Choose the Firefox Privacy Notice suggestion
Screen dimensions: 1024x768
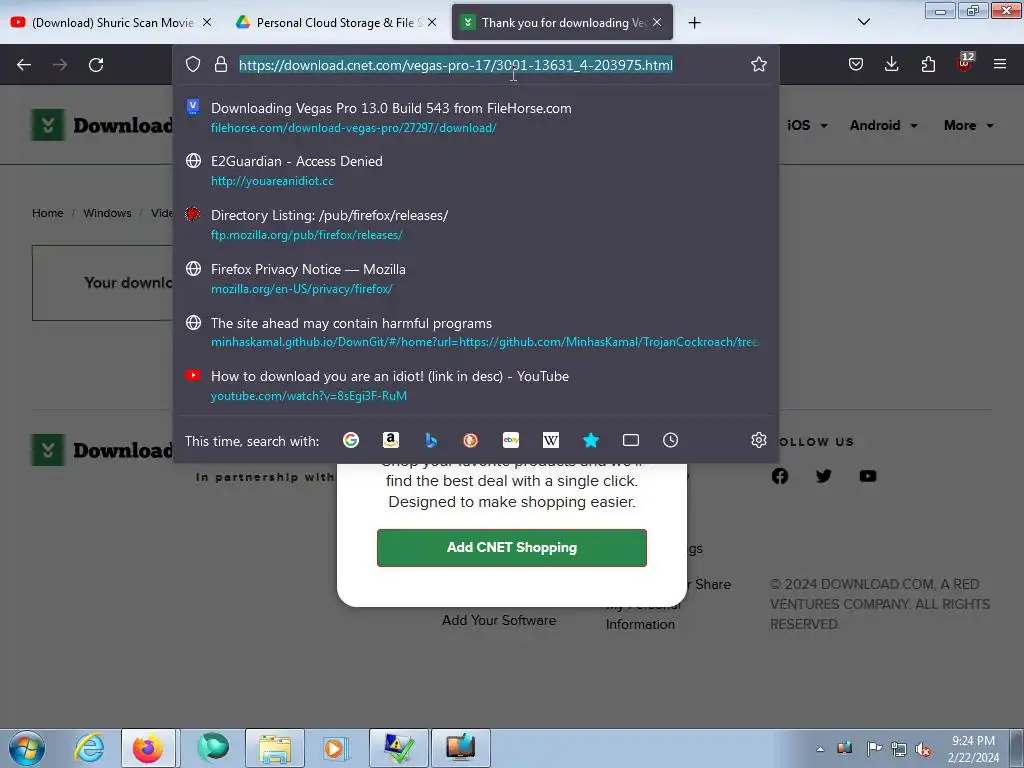pos(477,278)
